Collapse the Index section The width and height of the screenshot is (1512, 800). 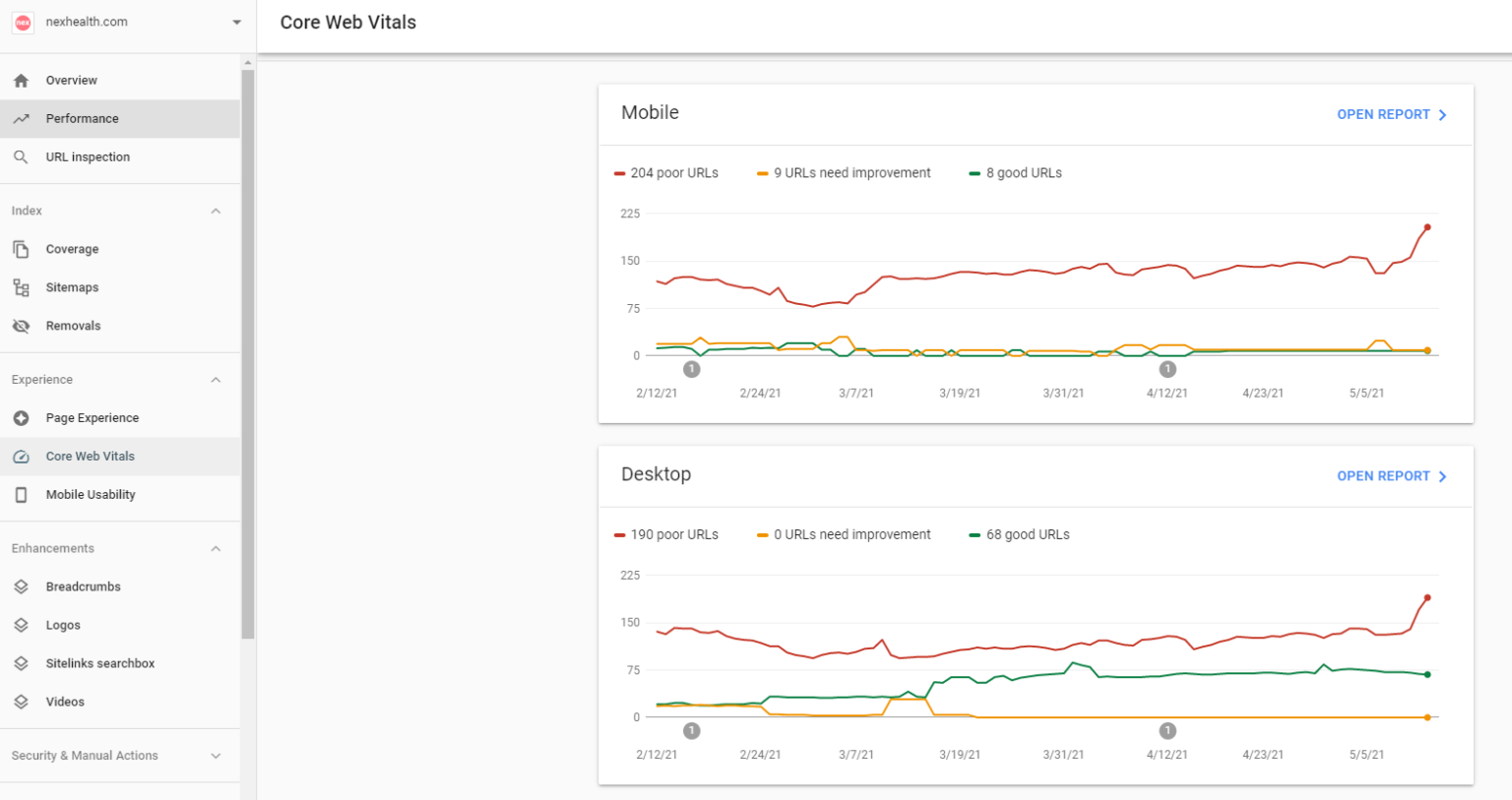coord(216,210)
